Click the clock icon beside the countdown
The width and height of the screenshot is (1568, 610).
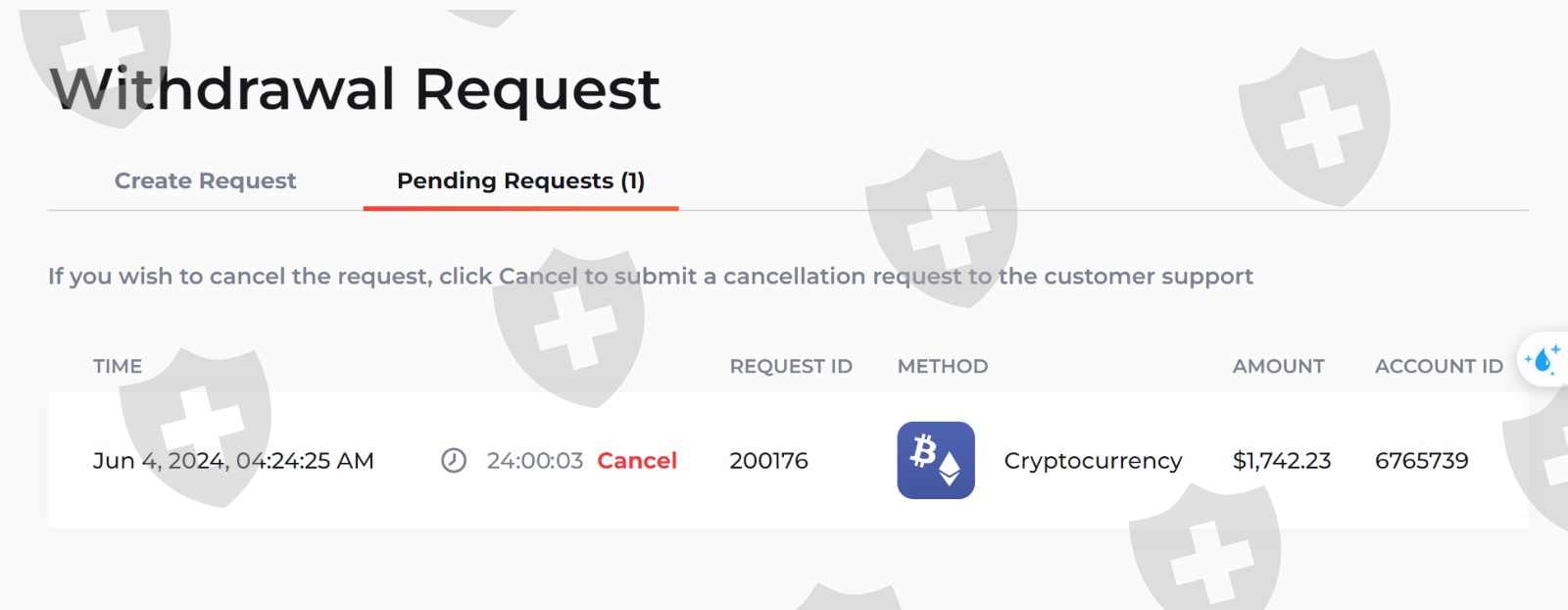pos(454,461)
